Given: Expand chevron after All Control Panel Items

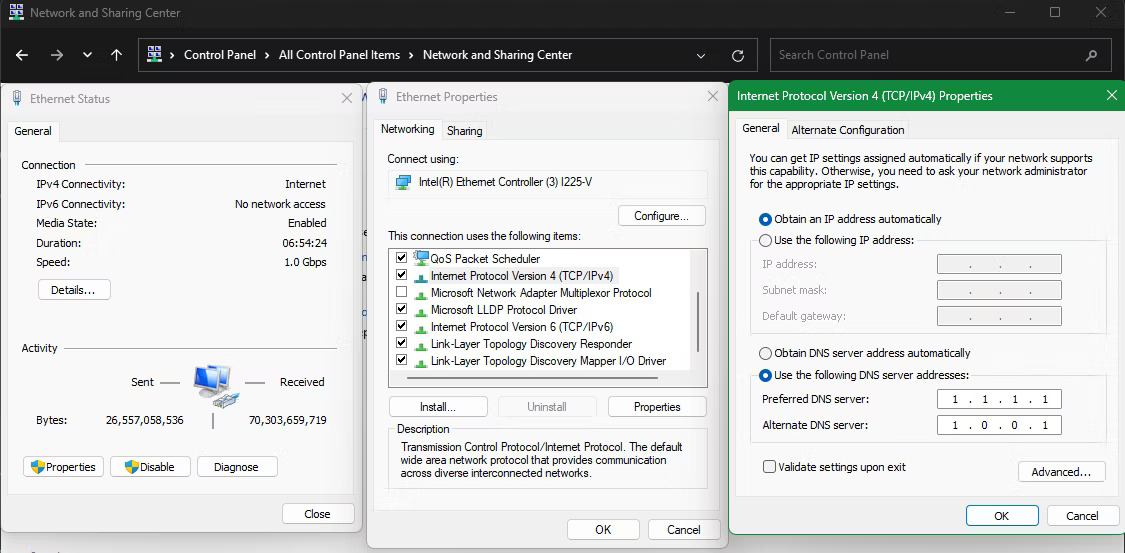Looking at the screenshot, I should tap(411, 55).
